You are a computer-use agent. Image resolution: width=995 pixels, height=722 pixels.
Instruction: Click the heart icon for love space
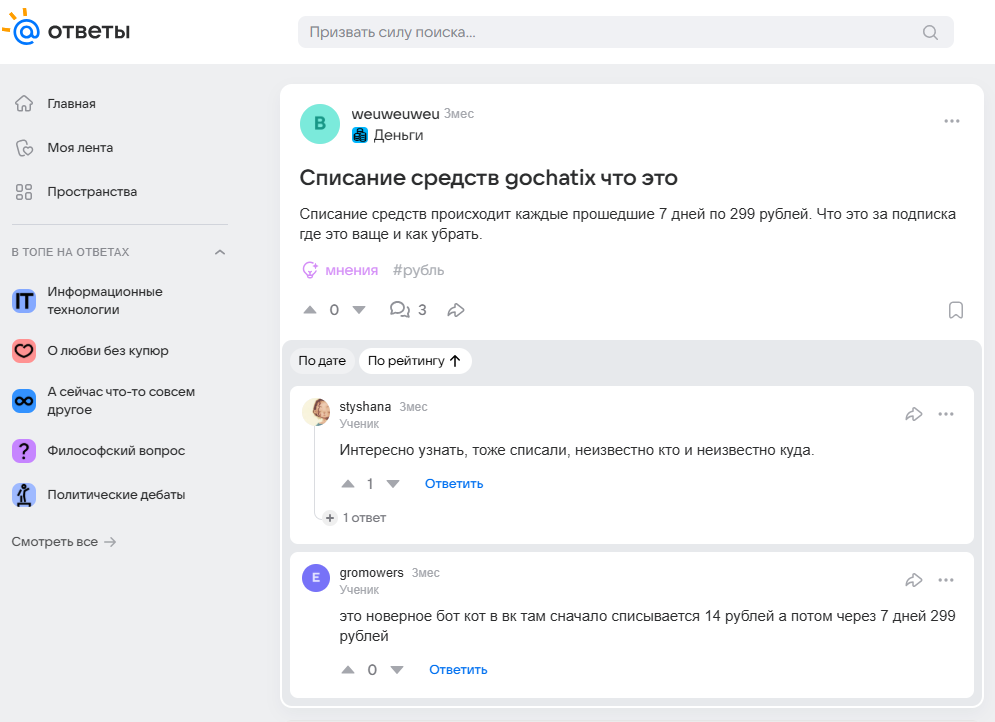[24, 351]
